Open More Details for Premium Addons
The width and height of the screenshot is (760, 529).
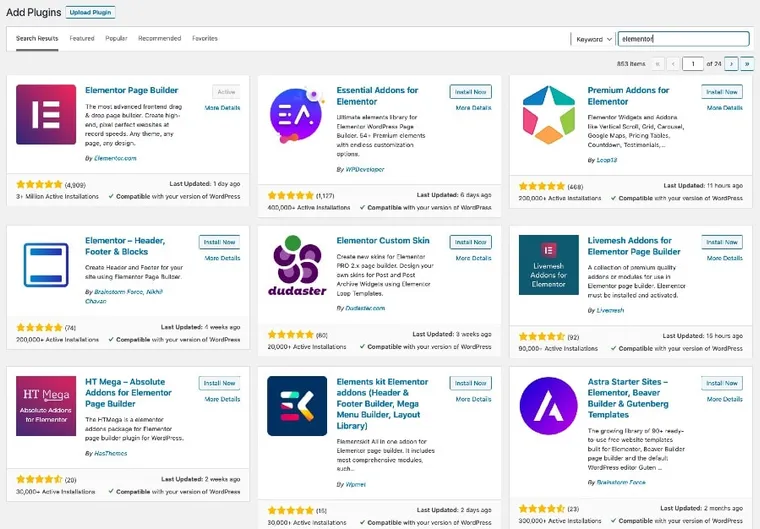[x=725, y=108]
